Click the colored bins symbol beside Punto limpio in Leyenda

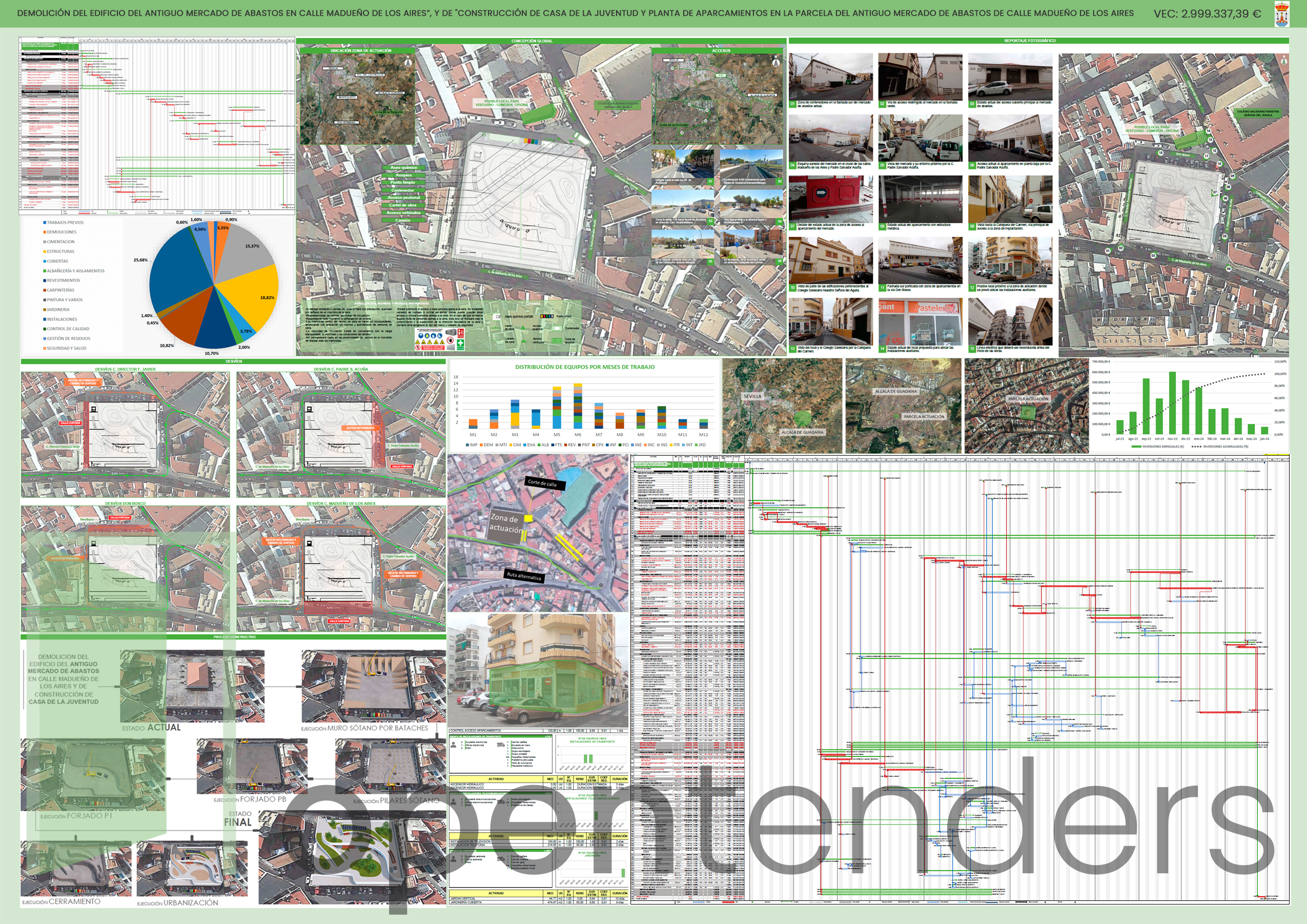[547, 317]
